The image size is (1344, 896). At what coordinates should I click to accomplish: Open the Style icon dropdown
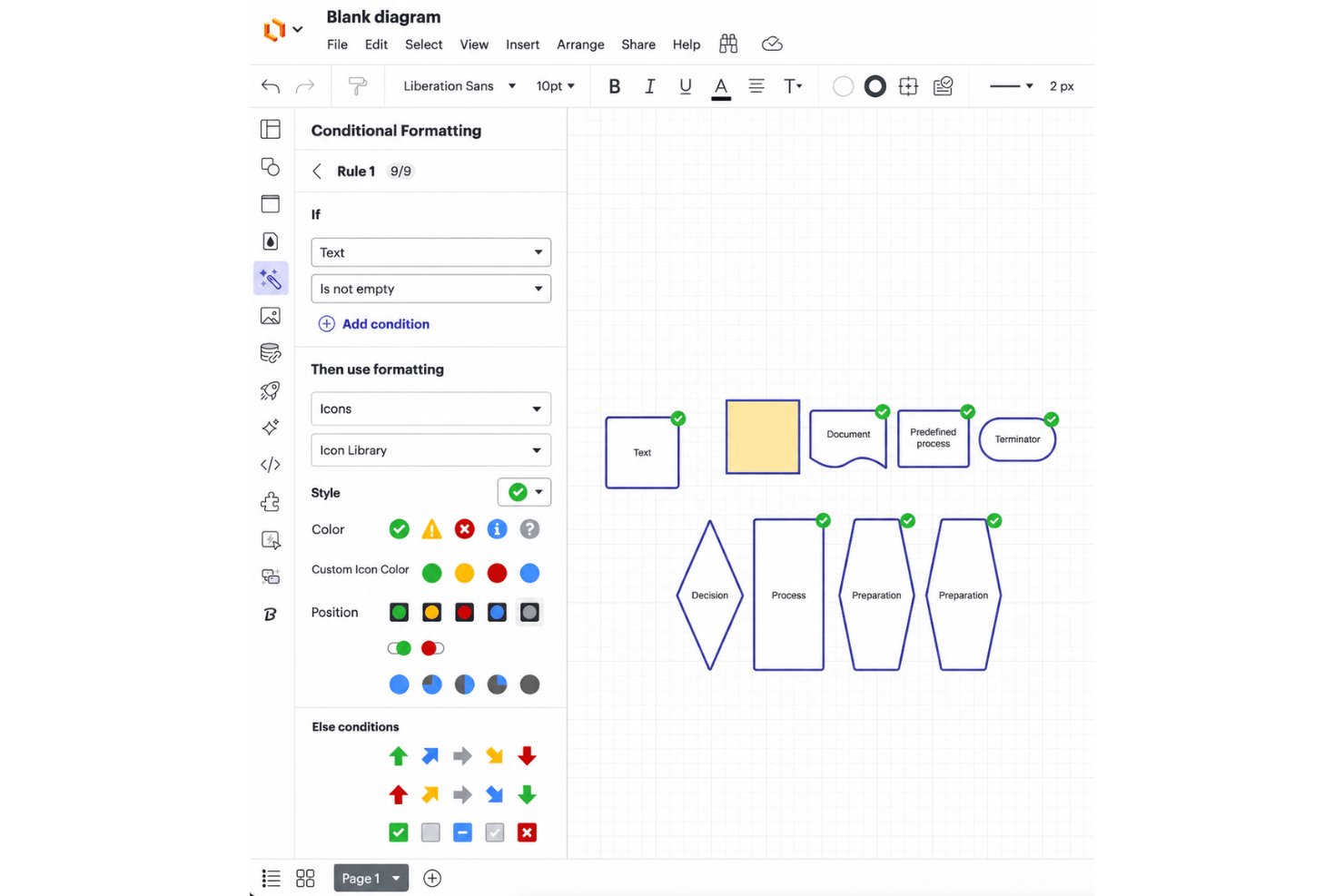click(525, 492)
